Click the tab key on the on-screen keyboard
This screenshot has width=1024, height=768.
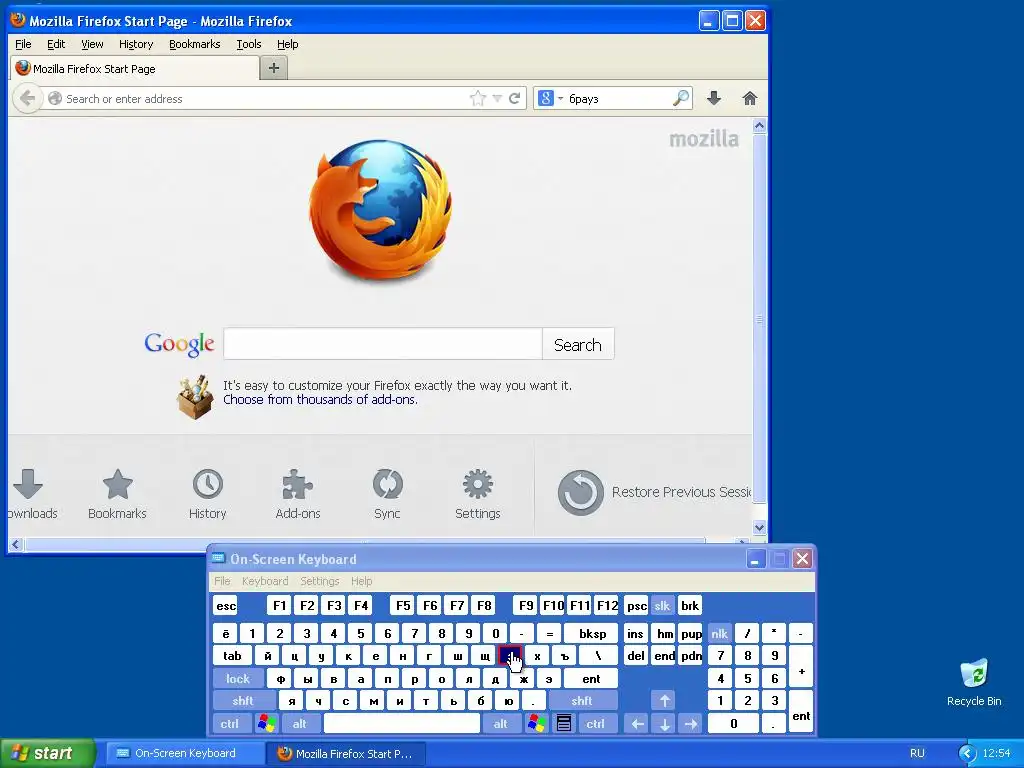(232, 656)
